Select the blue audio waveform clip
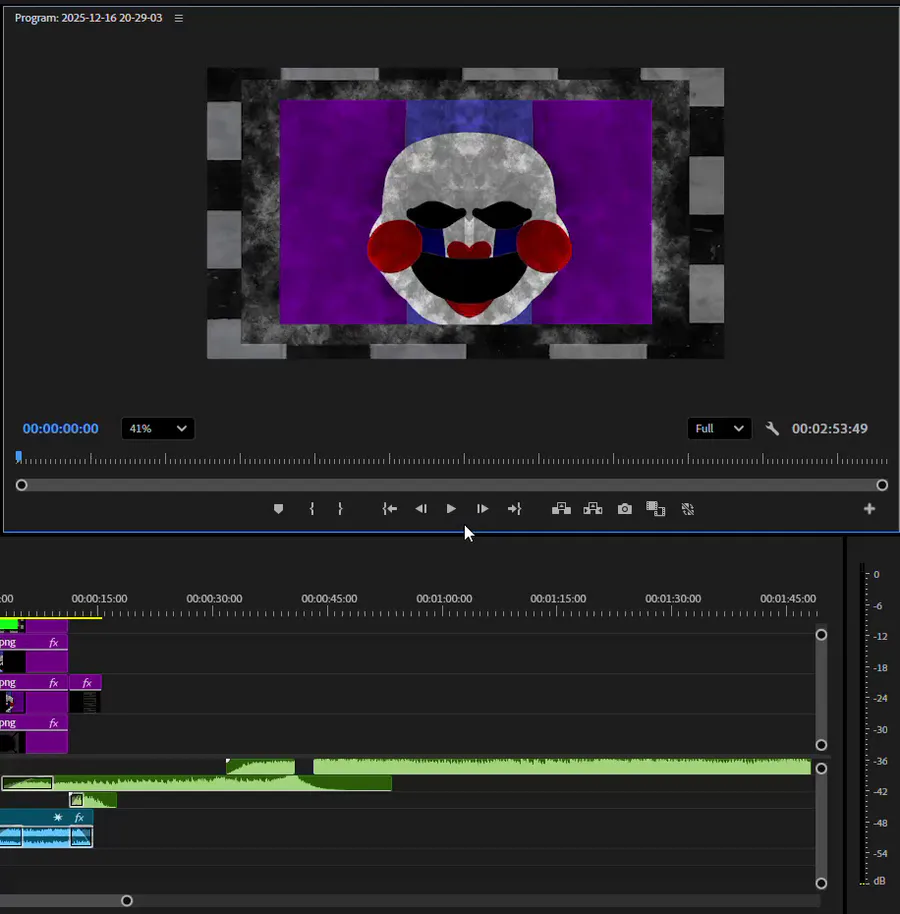 point(46,828)
